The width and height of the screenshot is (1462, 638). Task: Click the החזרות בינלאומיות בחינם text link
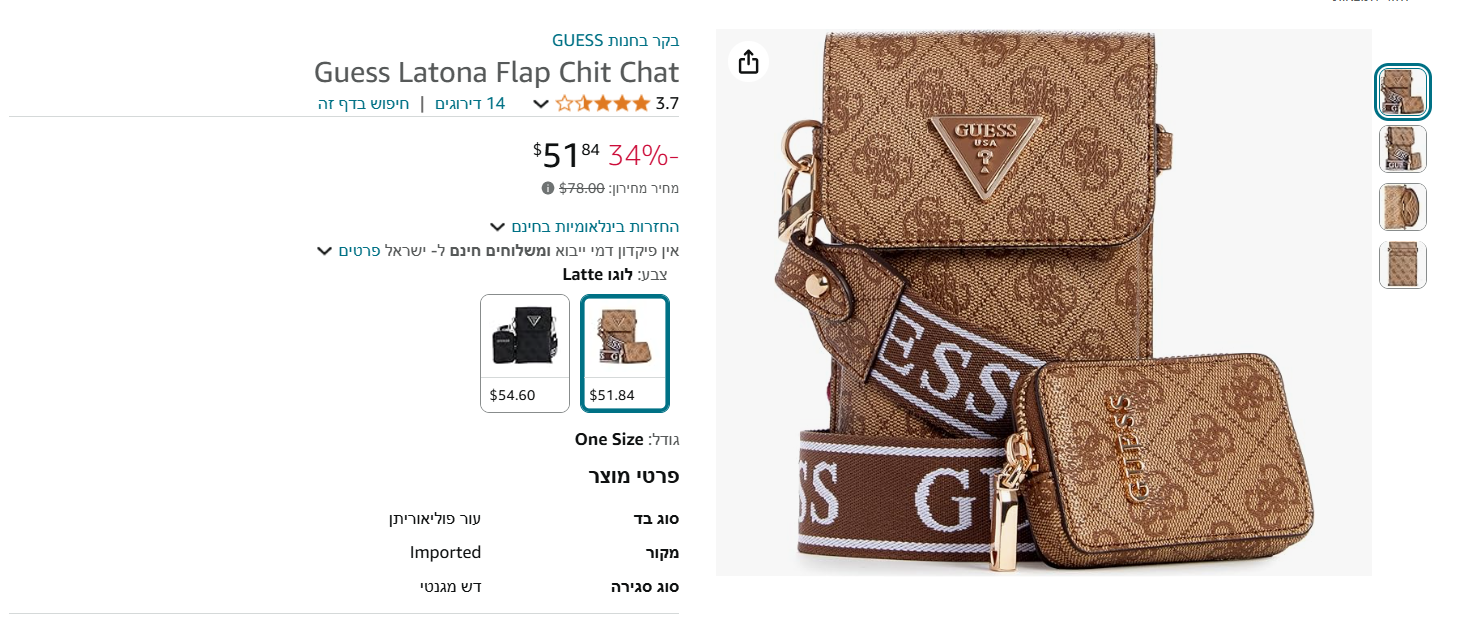595,227
